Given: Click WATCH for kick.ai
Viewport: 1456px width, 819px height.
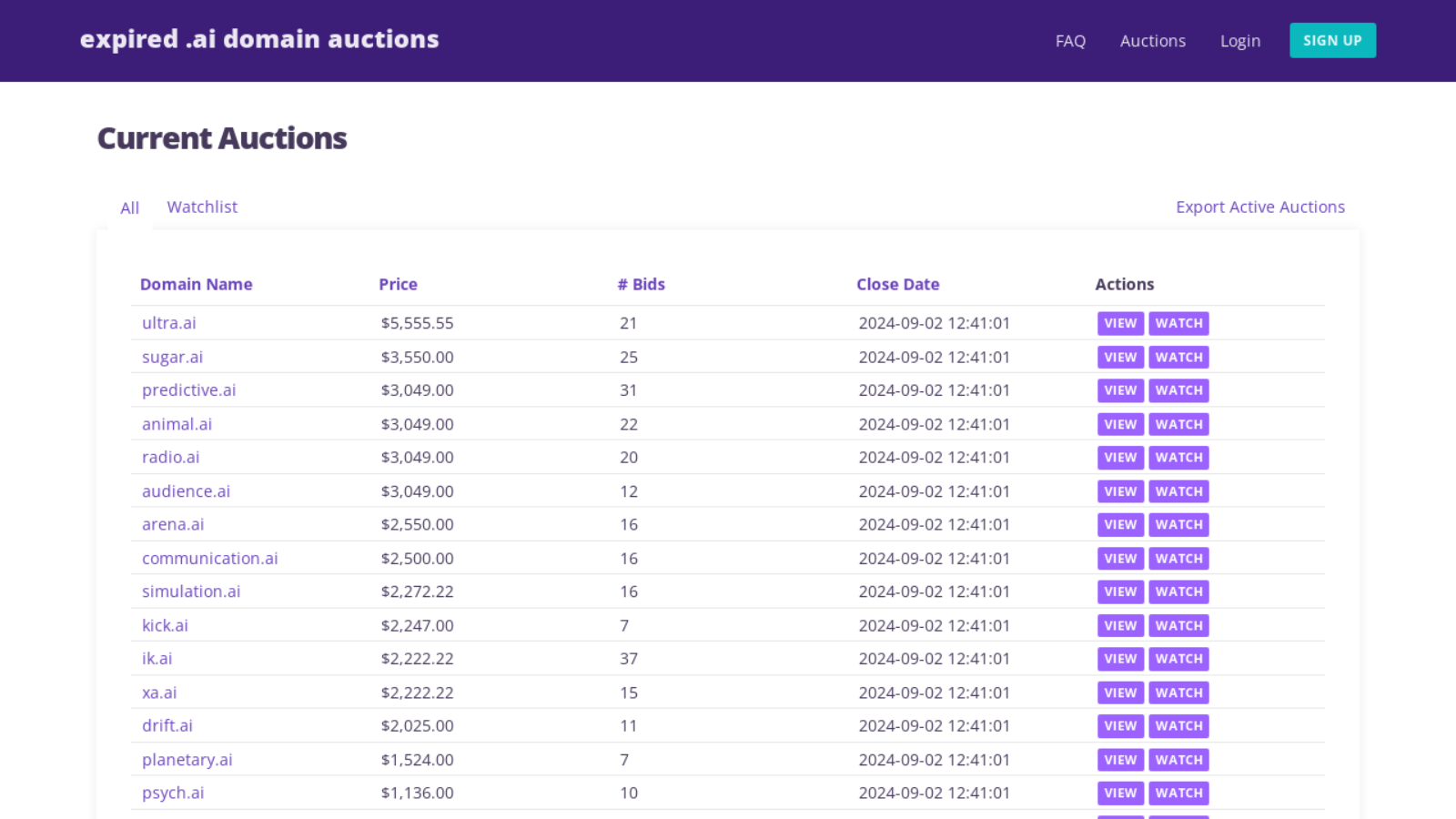Looking at the screenshot, I should coord(1178,625).
